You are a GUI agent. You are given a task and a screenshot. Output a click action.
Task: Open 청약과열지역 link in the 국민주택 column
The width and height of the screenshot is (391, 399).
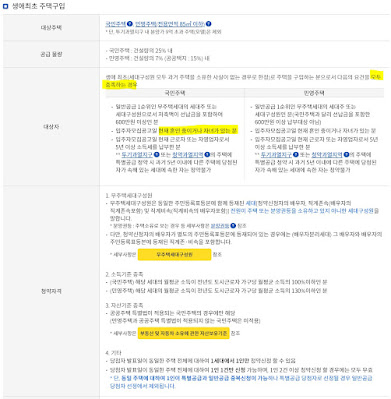pos(187,155)
